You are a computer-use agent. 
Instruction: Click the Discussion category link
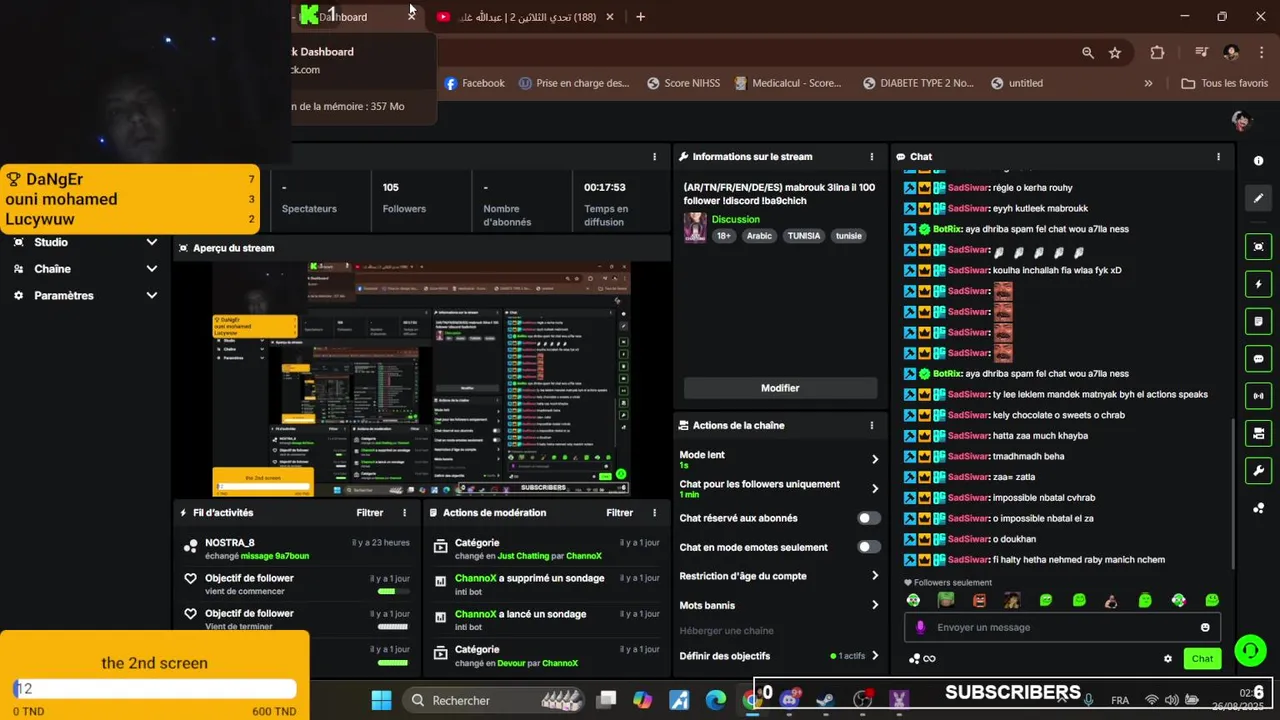[x=735, y=219]
